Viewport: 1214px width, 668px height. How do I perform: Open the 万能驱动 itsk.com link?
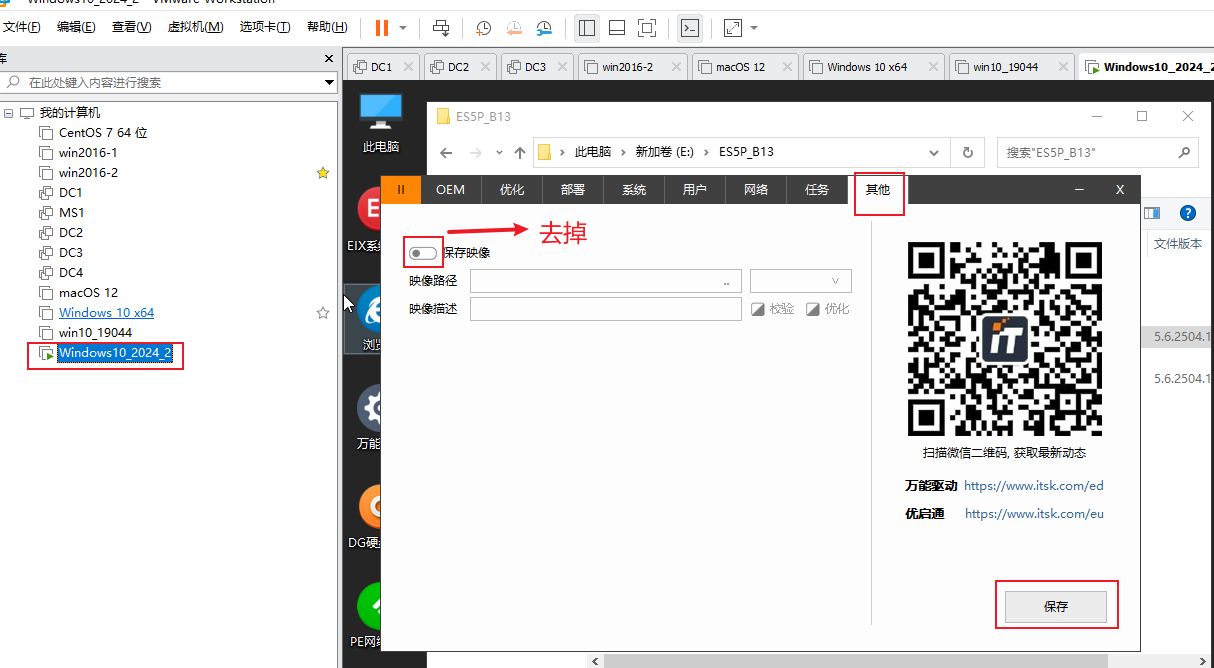pyautogui.click(x=1033, y=486)
